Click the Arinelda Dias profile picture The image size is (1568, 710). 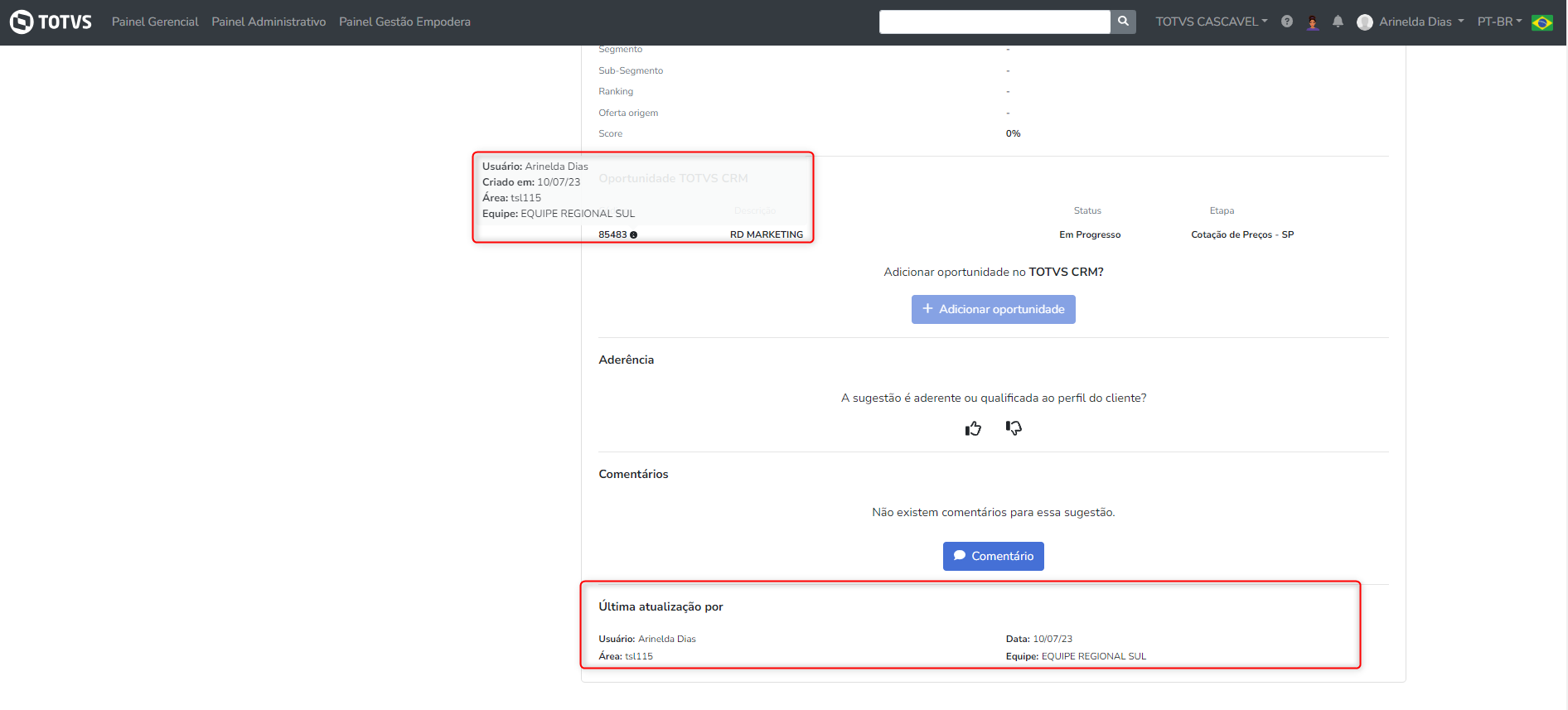point(1364,22)
